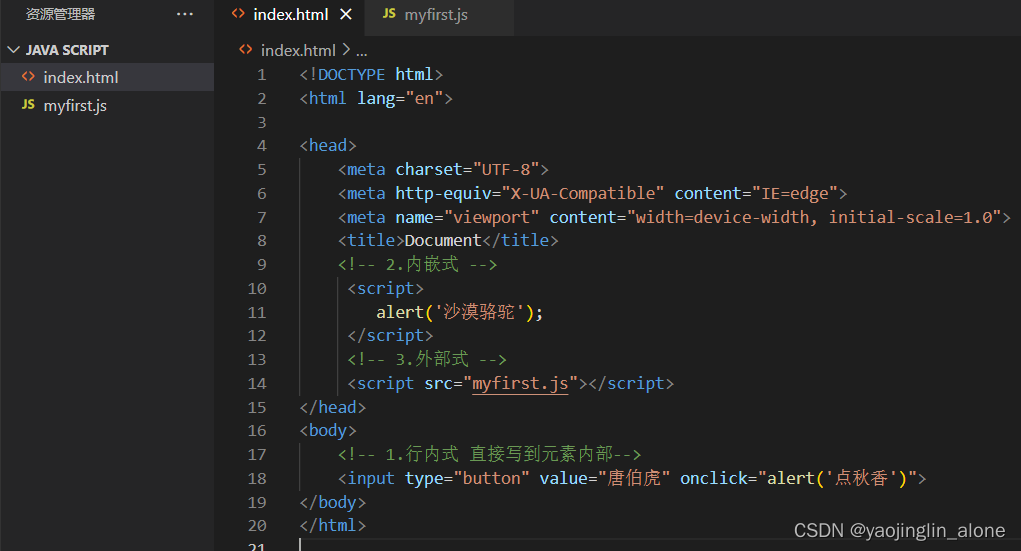Click the closing head tag on line 15
The height and width of the screenshot is (551, 1021).
coord(333,408)
